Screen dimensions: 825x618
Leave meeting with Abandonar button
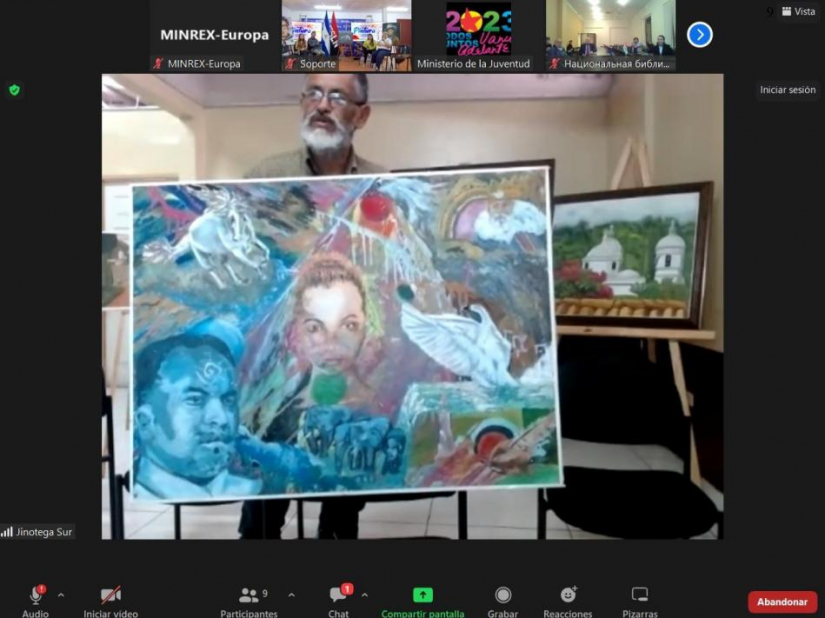[x=782, y=602]
